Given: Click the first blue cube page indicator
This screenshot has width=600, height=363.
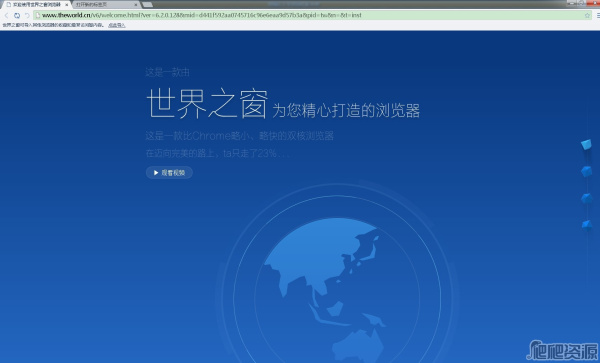Looking at the screenshot, I should click(586, 145).
